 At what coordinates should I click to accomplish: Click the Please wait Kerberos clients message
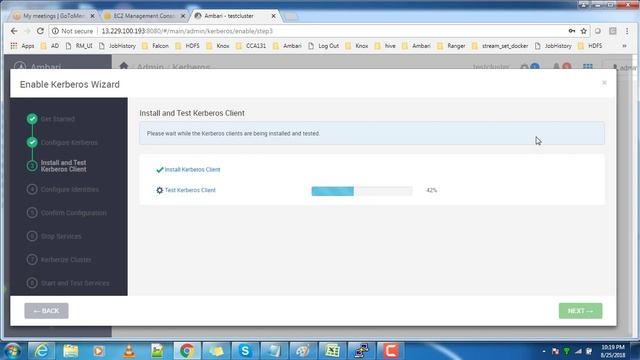tap(233, 133)
